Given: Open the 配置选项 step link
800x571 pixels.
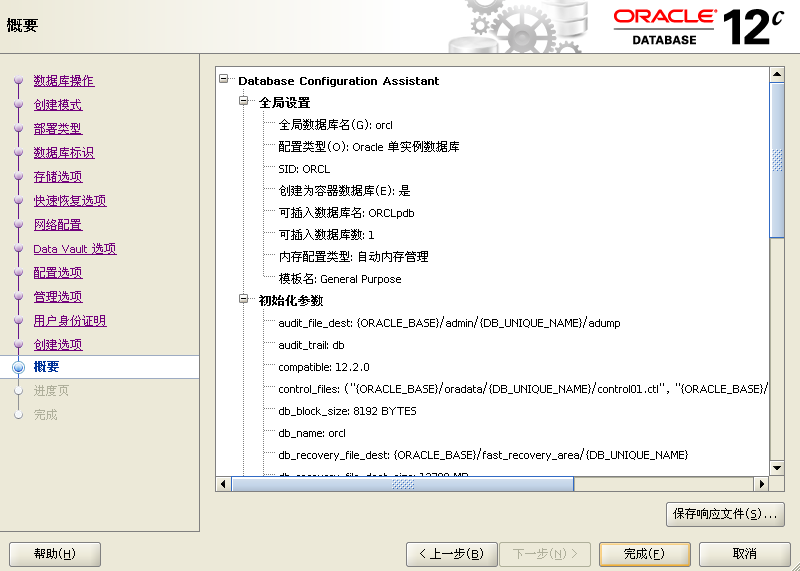Looking at the screenshot, I should pyautogui.click(x=58, y=272).
